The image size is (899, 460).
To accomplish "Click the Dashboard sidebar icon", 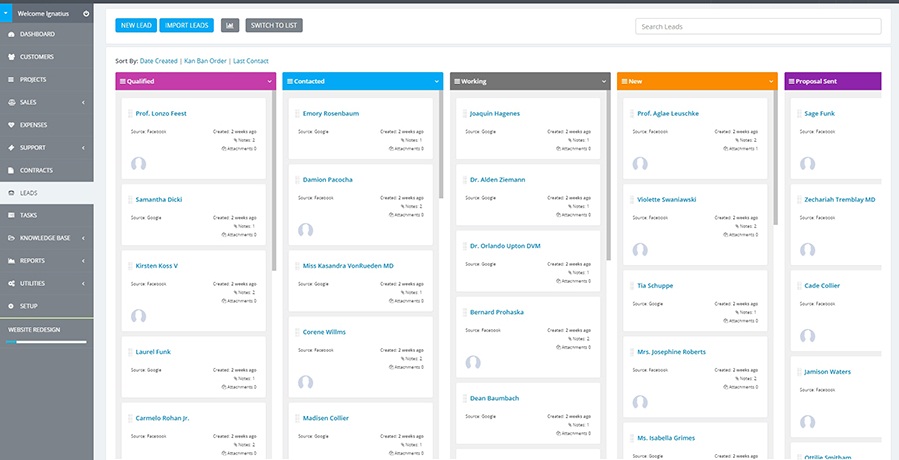I will 12,34.
